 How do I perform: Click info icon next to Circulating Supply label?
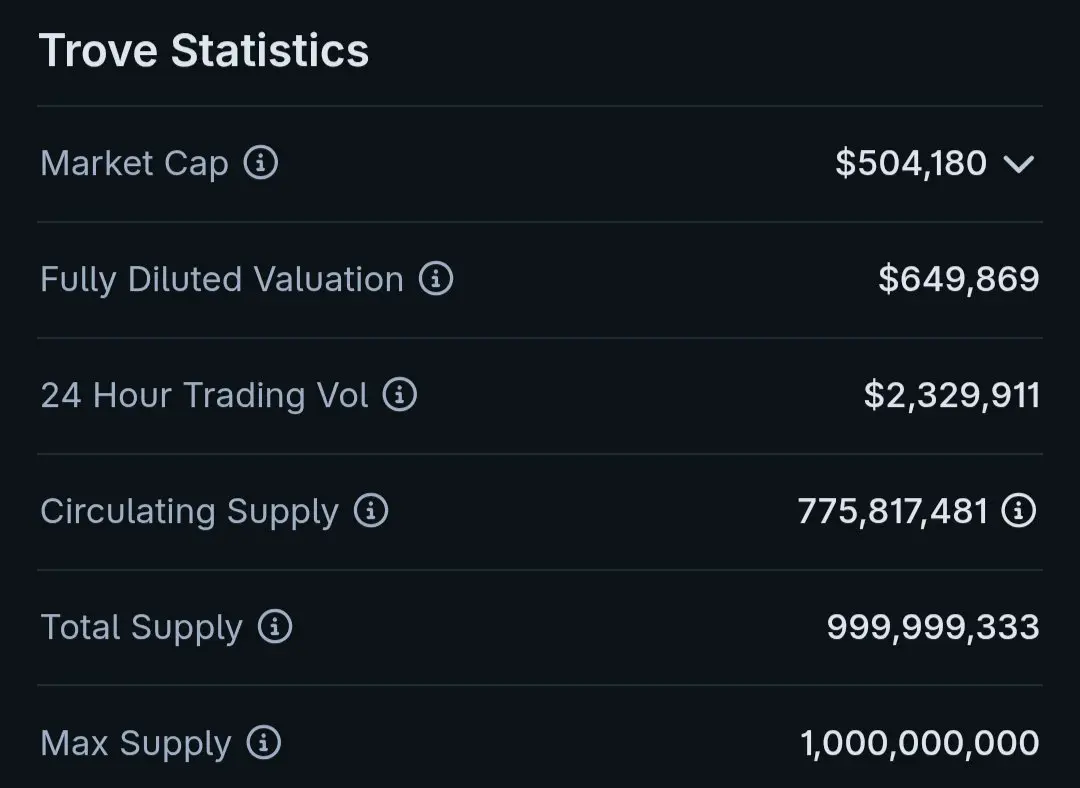[371, 511]
